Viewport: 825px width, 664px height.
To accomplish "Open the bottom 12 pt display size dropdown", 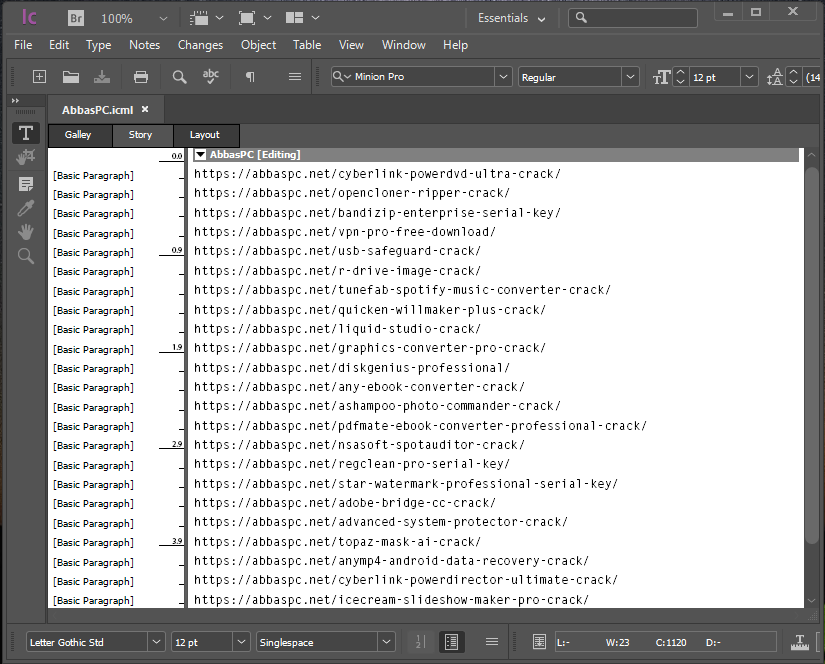I will pyautogui.click(x=241, y=642).
